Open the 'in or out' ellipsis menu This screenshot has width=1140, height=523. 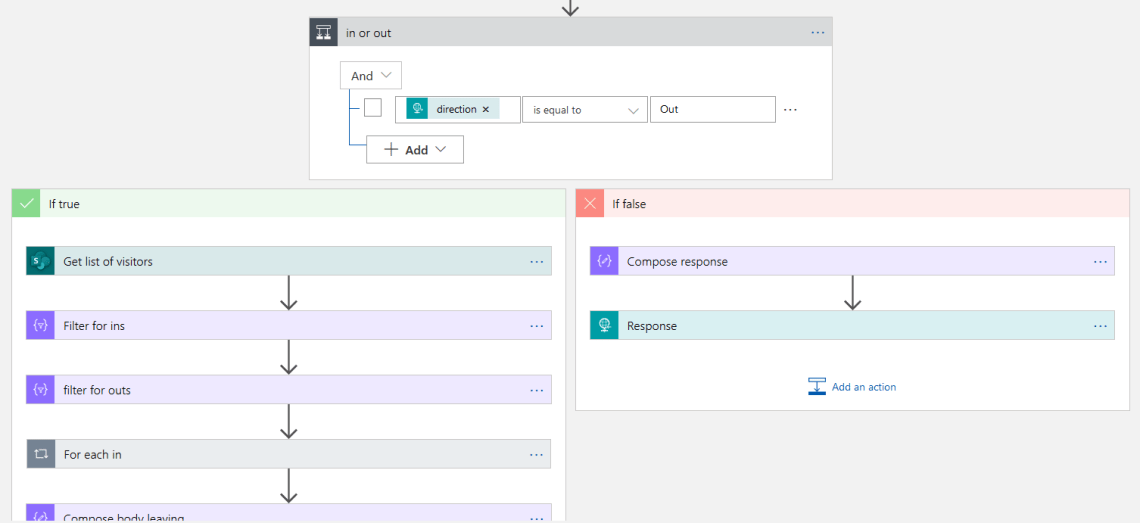(x=817, y=33)
